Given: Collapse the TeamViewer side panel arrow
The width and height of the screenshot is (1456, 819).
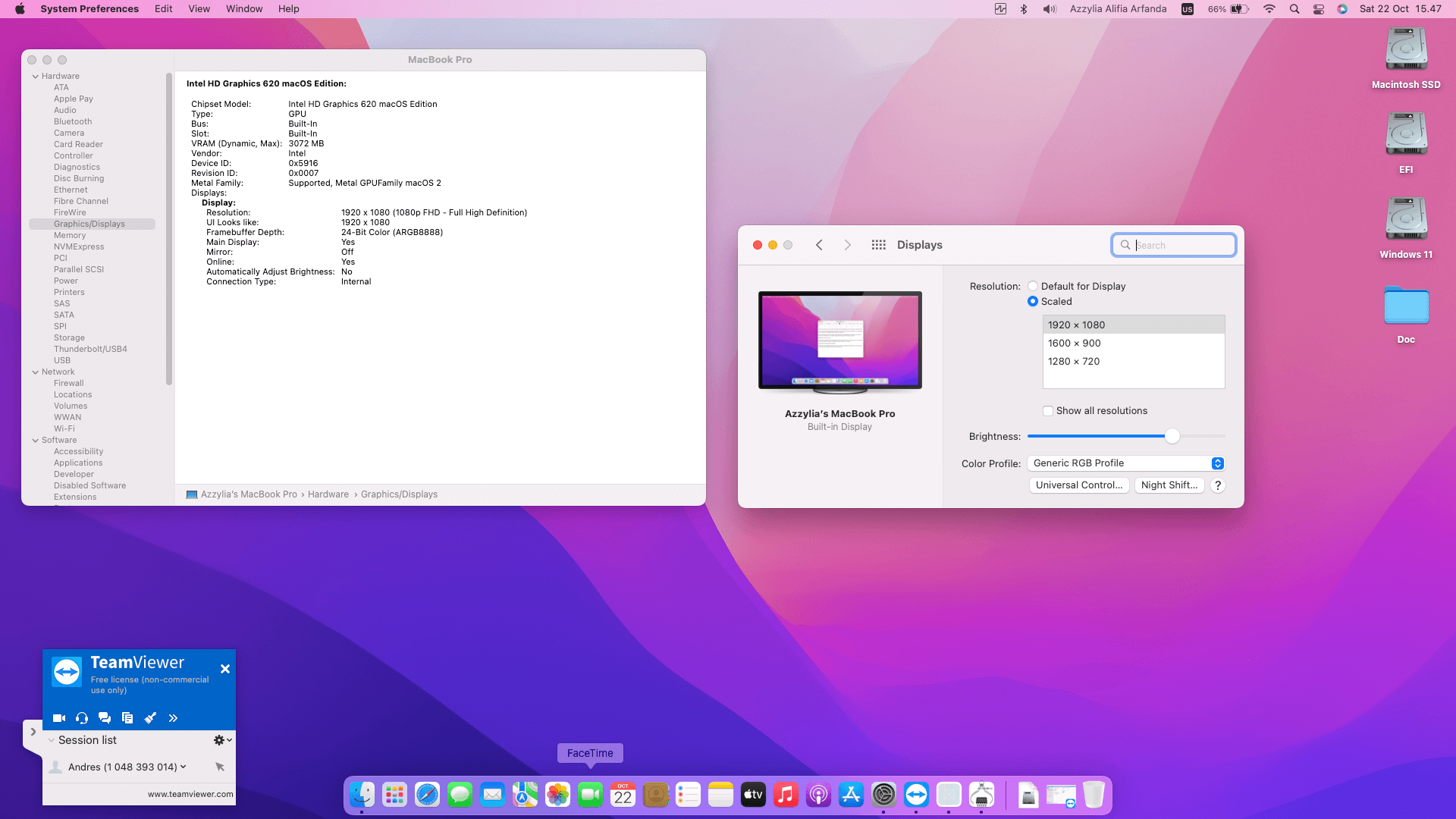Looking at the screenshot, I should pos(33,732).
